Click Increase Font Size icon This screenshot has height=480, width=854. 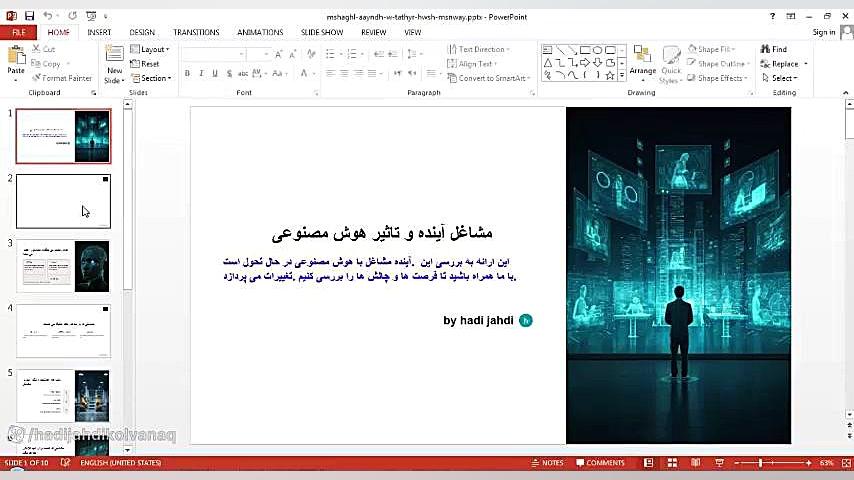pyautogui.click(x=278, y=54)
